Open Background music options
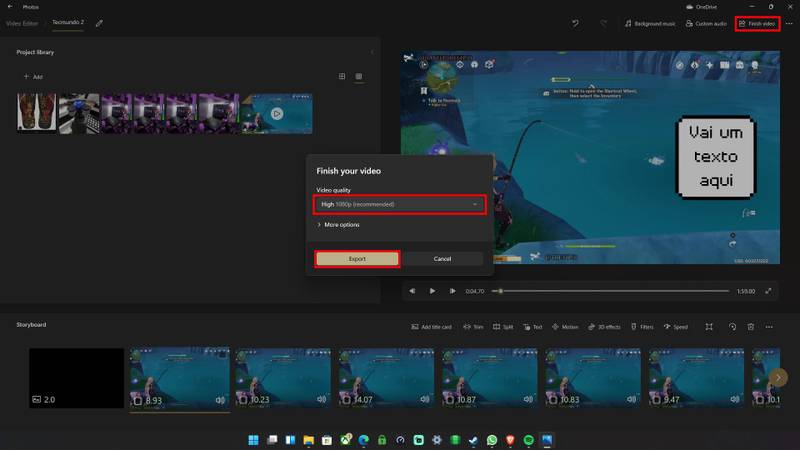The image size is (800, 450). (650, 23)
